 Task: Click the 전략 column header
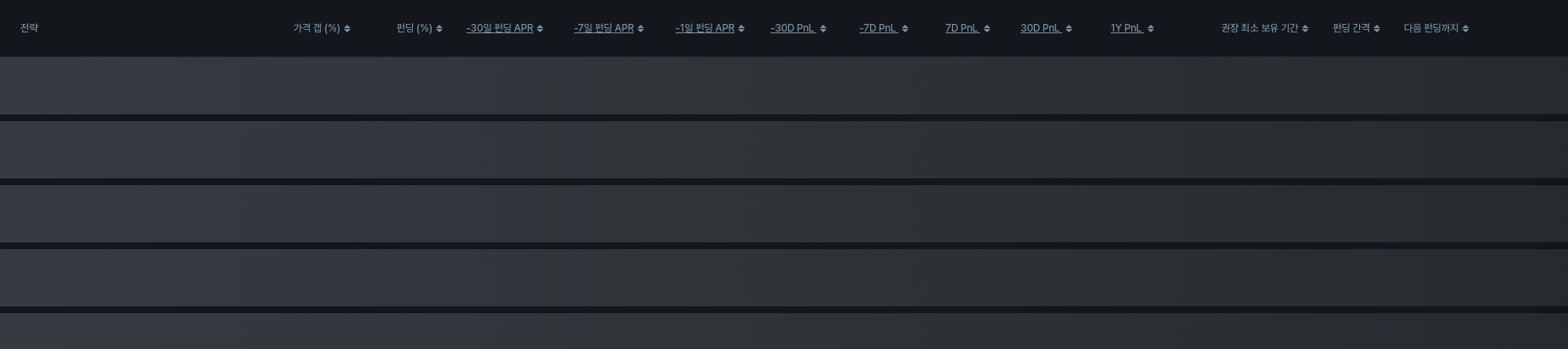pos(30,28)
